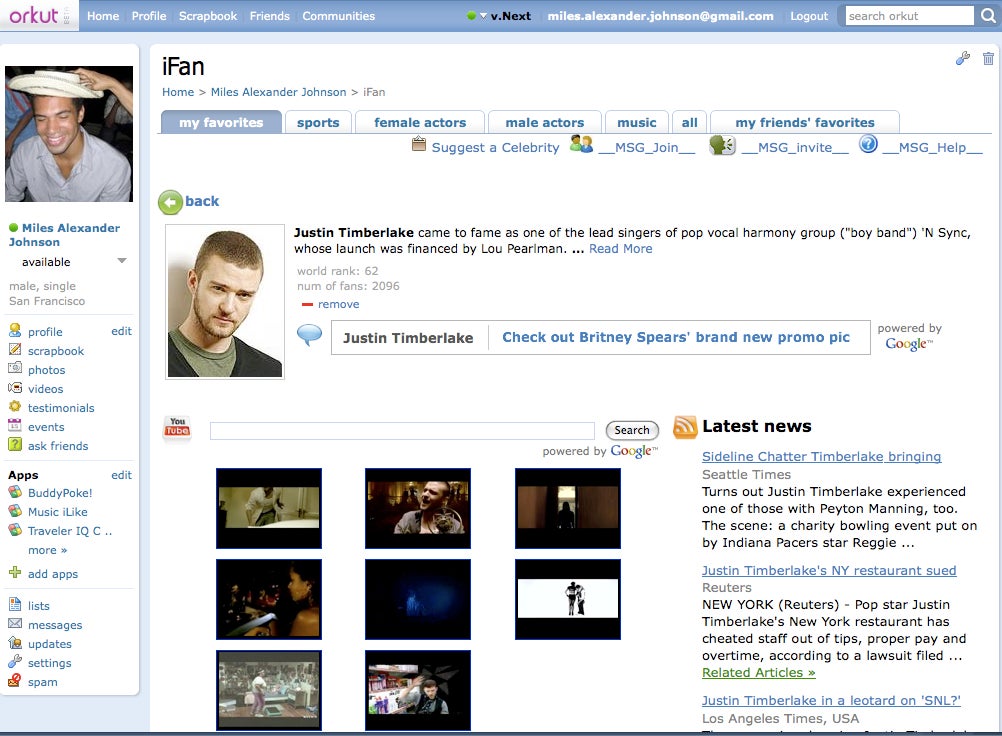Switch to the my favorites tab

click(221, 122)
